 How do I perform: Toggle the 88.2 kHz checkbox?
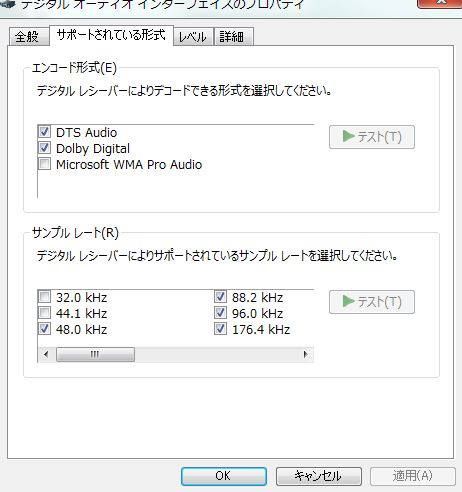tap(220, 297)
